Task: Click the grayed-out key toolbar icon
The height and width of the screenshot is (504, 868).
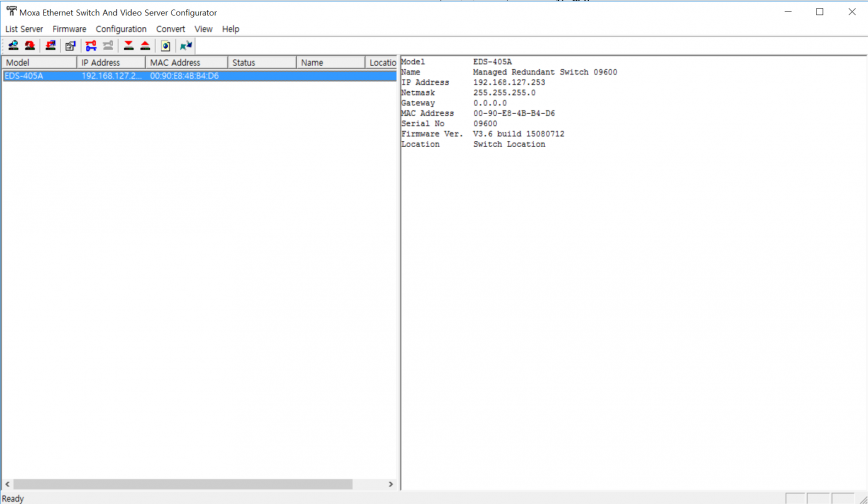Action: 108,45
